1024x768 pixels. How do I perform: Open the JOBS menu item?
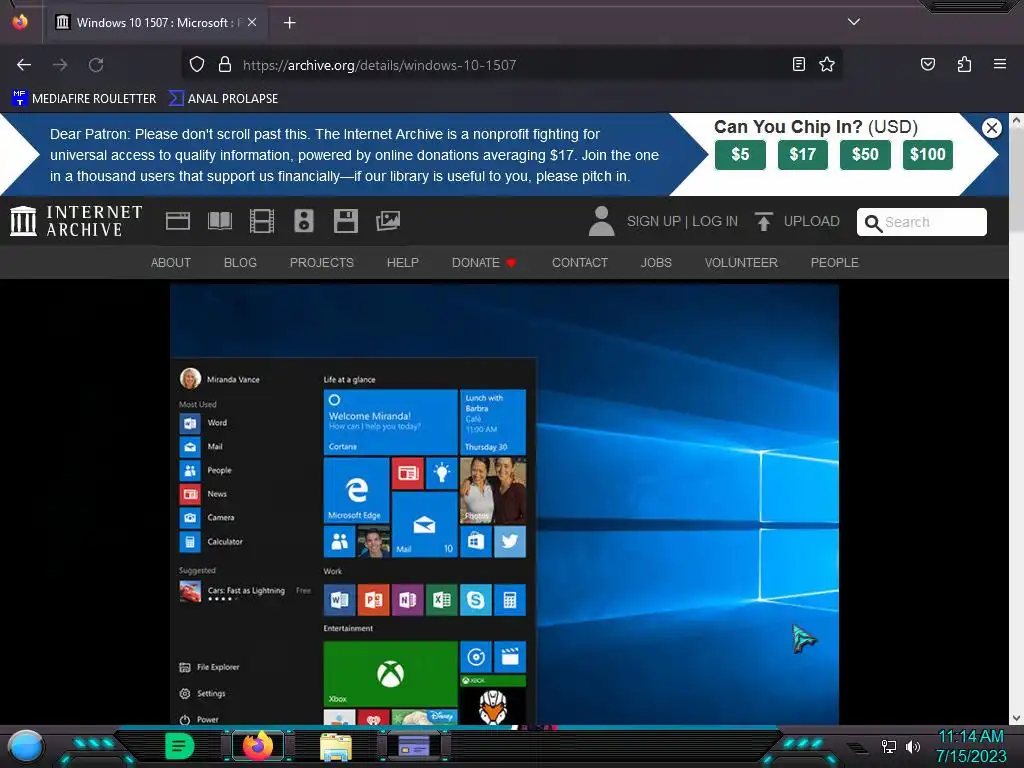(x=656, y=263)
